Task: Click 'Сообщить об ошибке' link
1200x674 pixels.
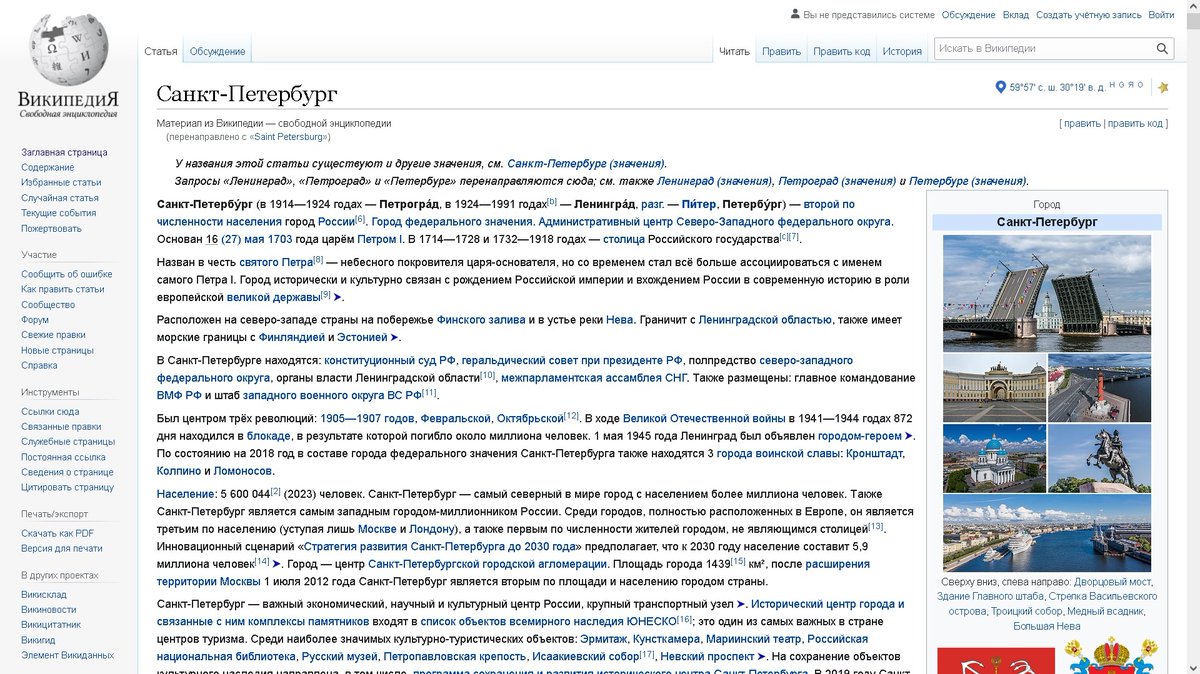Action: pos(66,274)
